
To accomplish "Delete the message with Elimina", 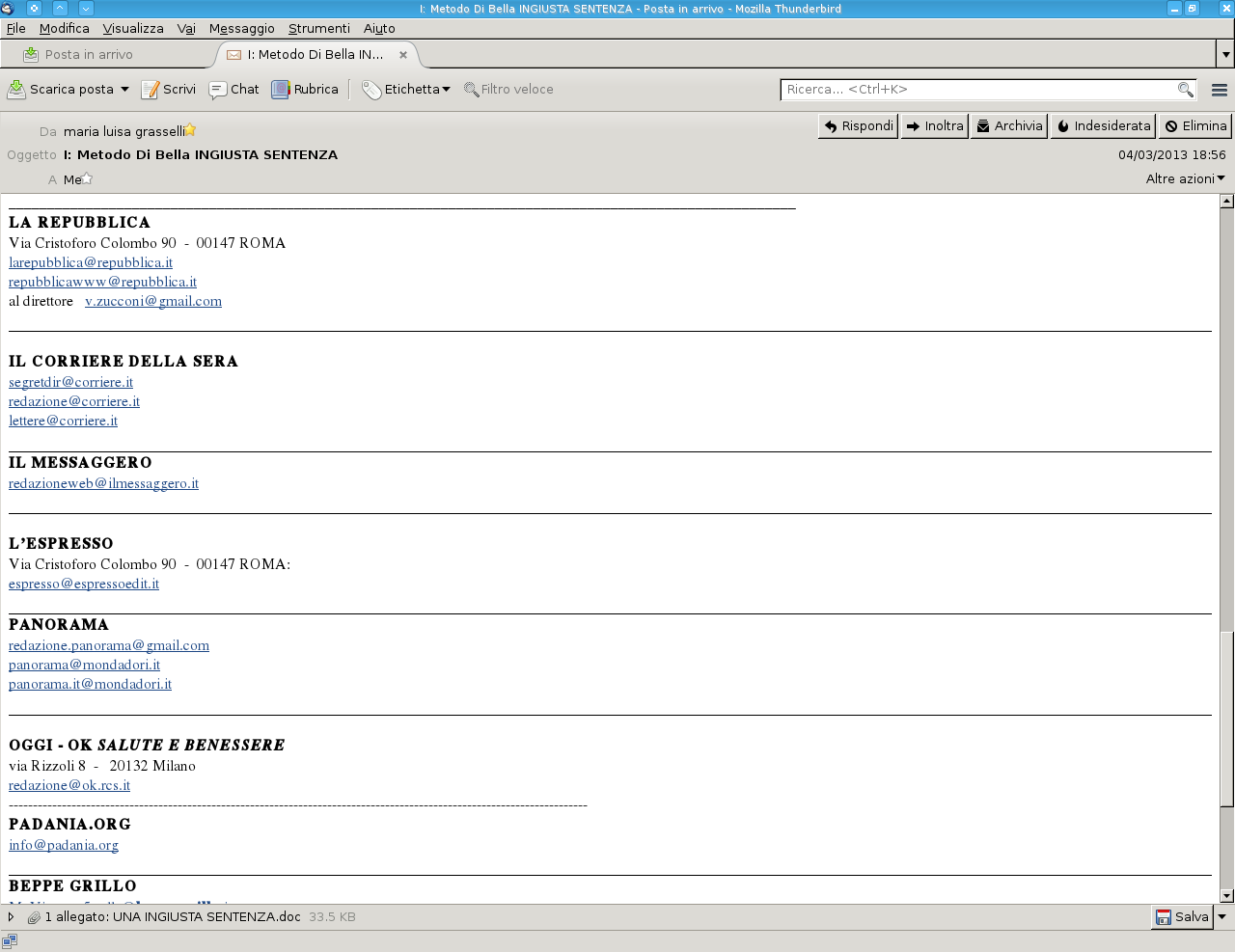I will pos(1194,126).
